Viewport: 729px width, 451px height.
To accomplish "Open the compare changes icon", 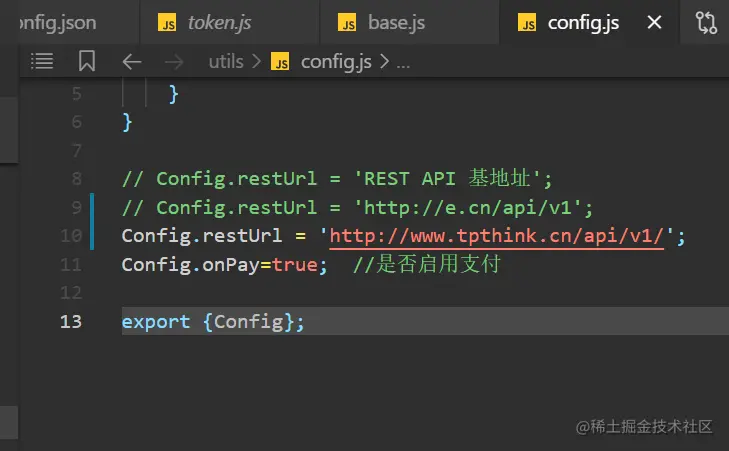I will (706, 22).
